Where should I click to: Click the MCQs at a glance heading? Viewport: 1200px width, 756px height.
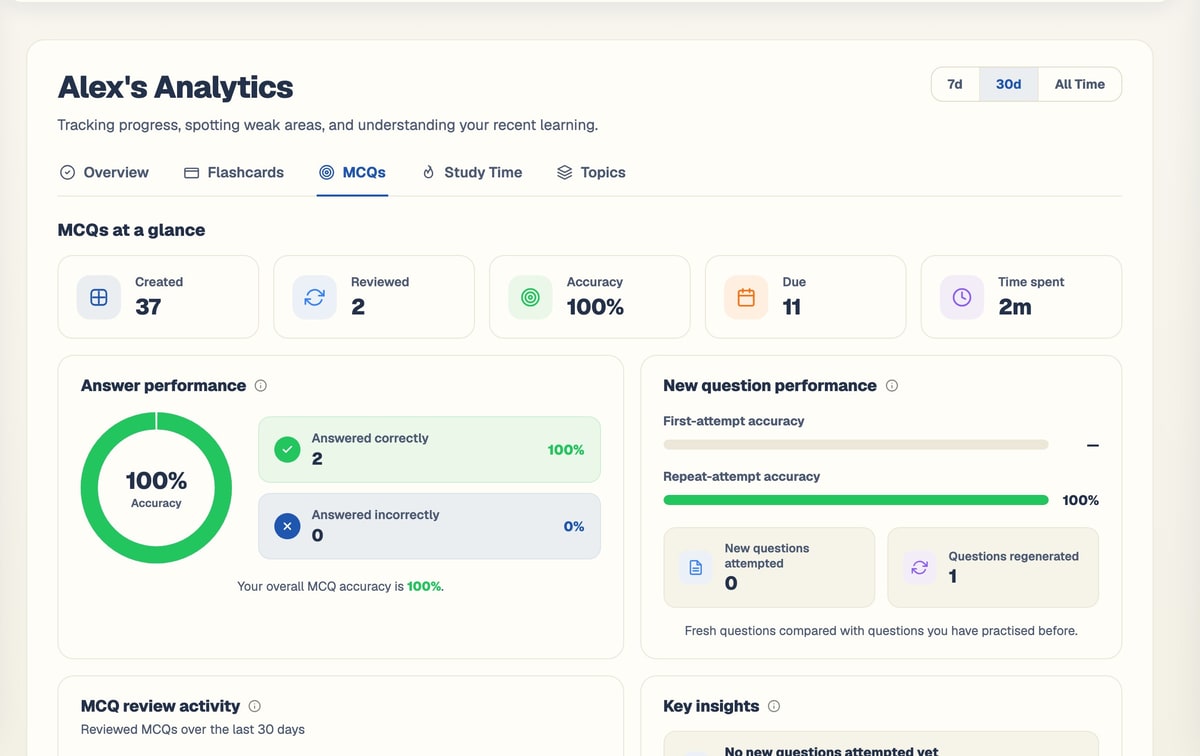131,230
